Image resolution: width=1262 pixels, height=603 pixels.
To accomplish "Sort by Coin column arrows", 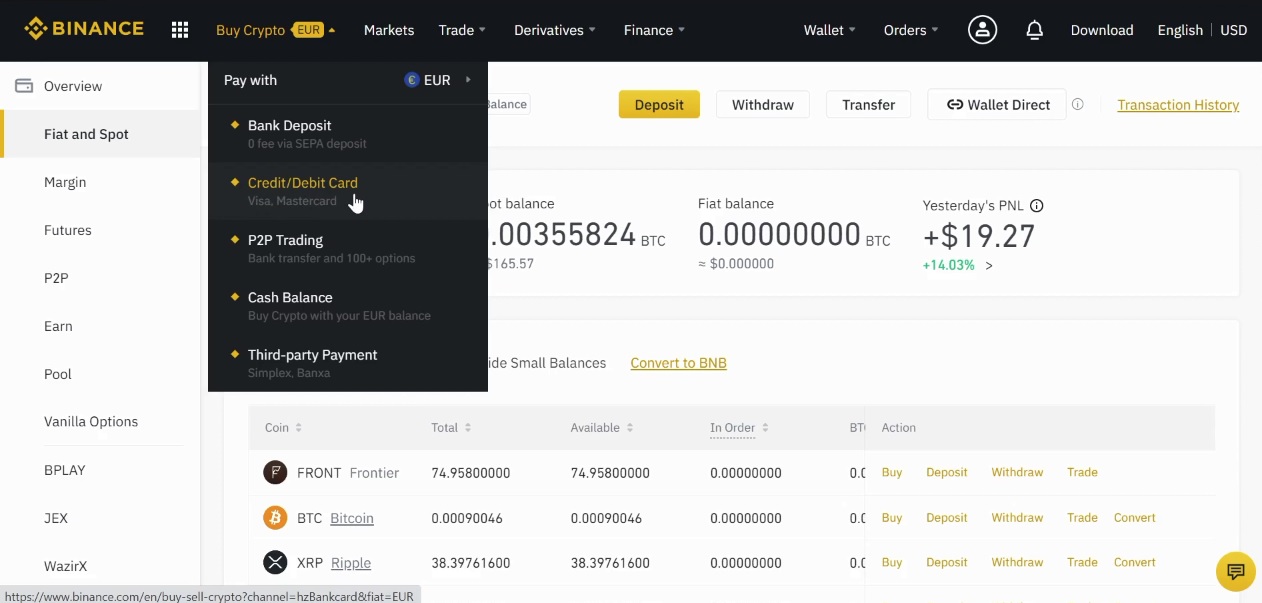I will [x=298, y=427].
